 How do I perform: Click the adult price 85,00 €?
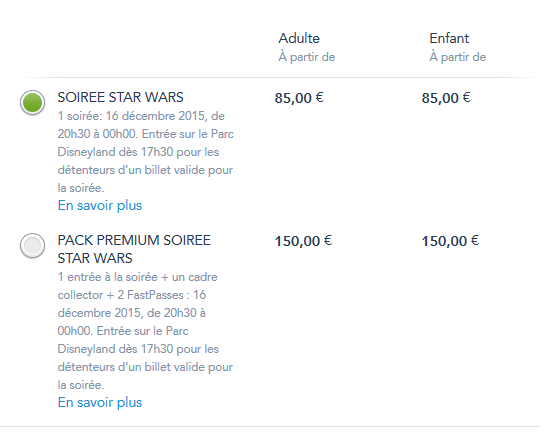[299, 98]
